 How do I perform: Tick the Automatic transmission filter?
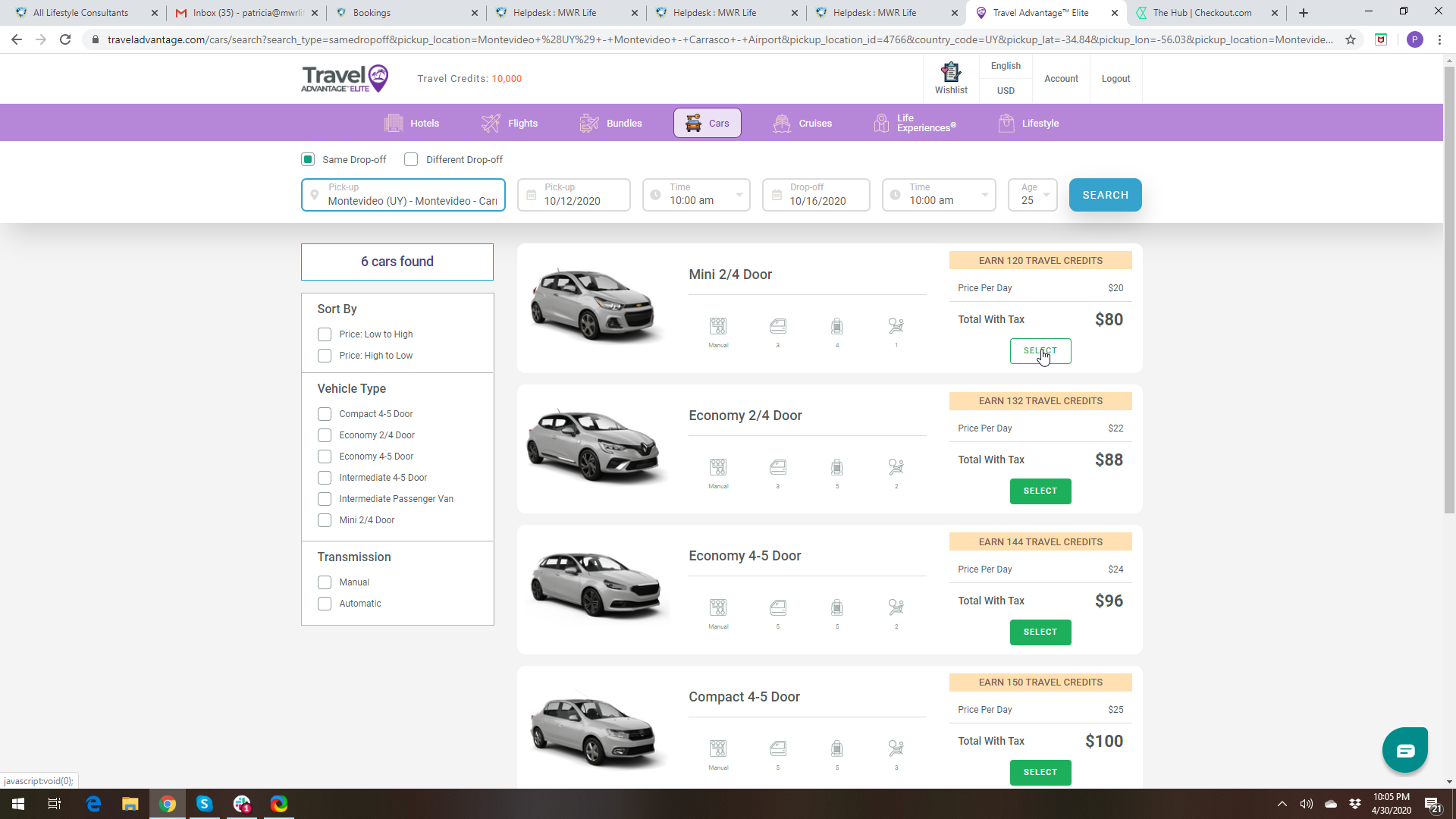[325, 604]
